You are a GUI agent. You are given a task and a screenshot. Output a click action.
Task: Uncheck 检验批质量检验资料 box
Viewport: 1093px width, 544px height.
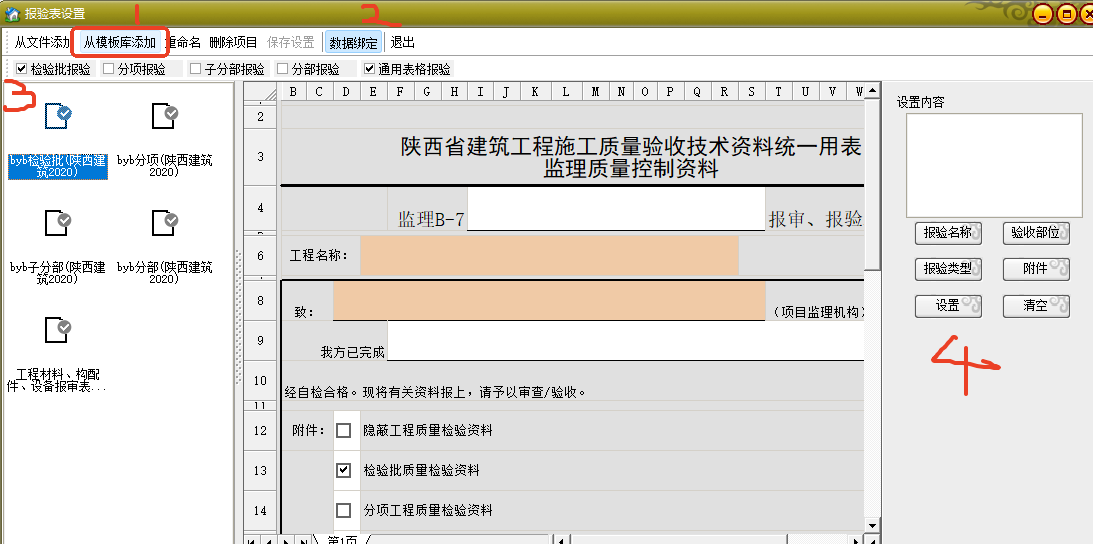(x=343, y=470)
